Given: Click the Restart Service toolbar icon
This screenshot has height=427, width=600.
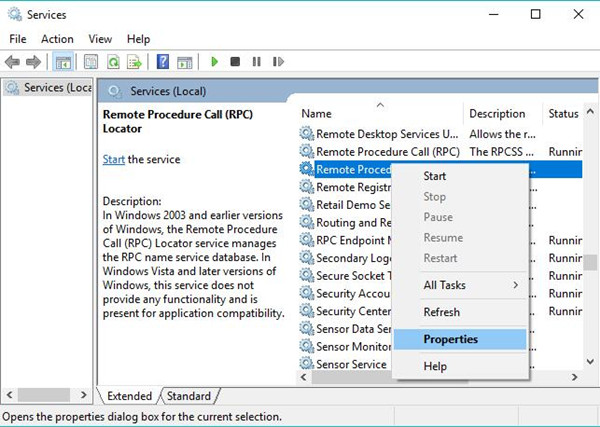Looking at the screenshot, I should tap(278, 62).
